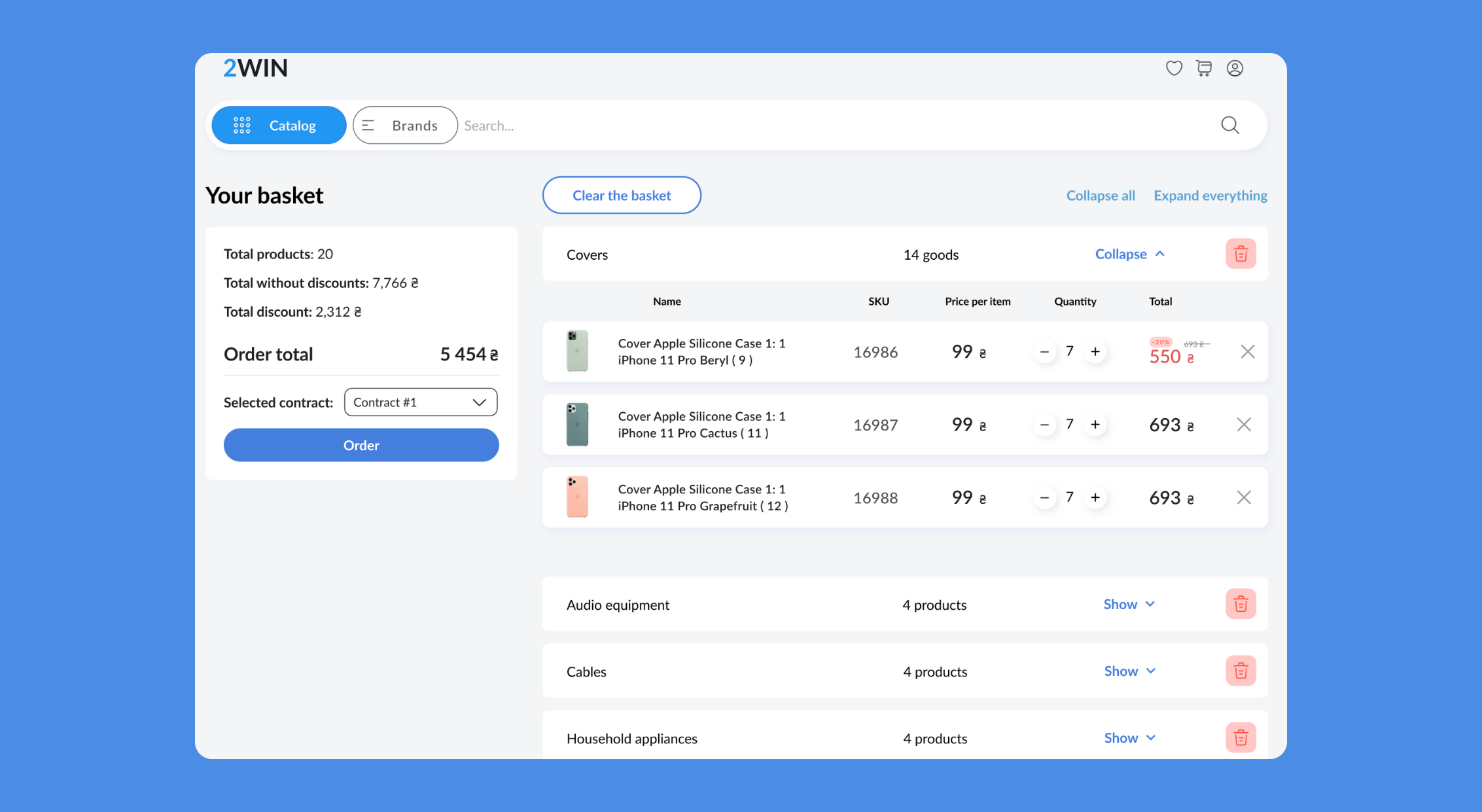Click the SKU value 16987
The width and height of the screenshot is (1482, 812).
click(875, 425)
